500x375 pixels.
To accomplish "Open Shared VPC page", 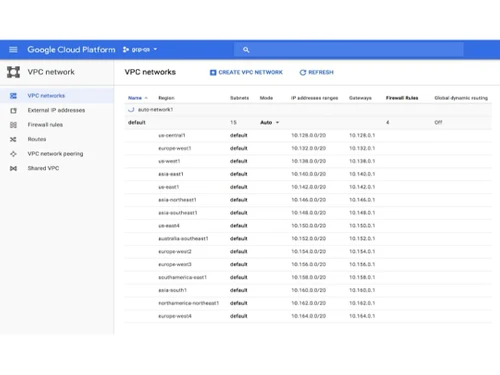I will tap(43, 168).
